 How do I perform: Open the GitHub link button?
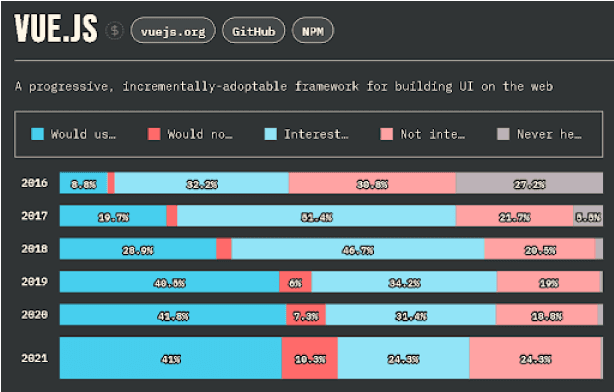pyautogui.click(x=253, y=31)
